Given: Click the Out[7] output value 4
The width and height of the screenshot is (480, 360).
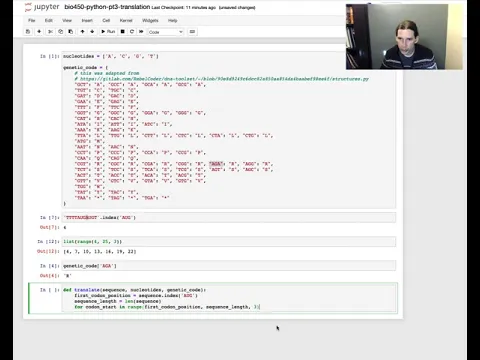Looking at the screenshot, I should [x=65, y=227].
